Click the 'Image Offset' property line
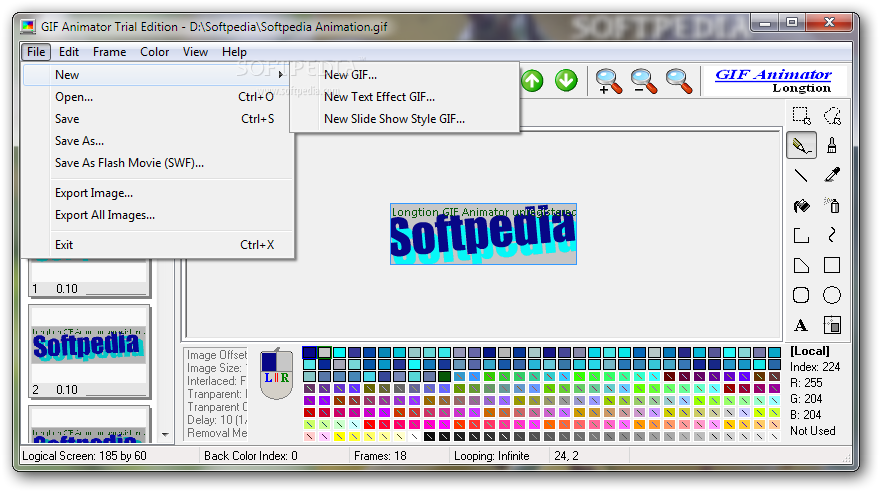 point(217,355)
